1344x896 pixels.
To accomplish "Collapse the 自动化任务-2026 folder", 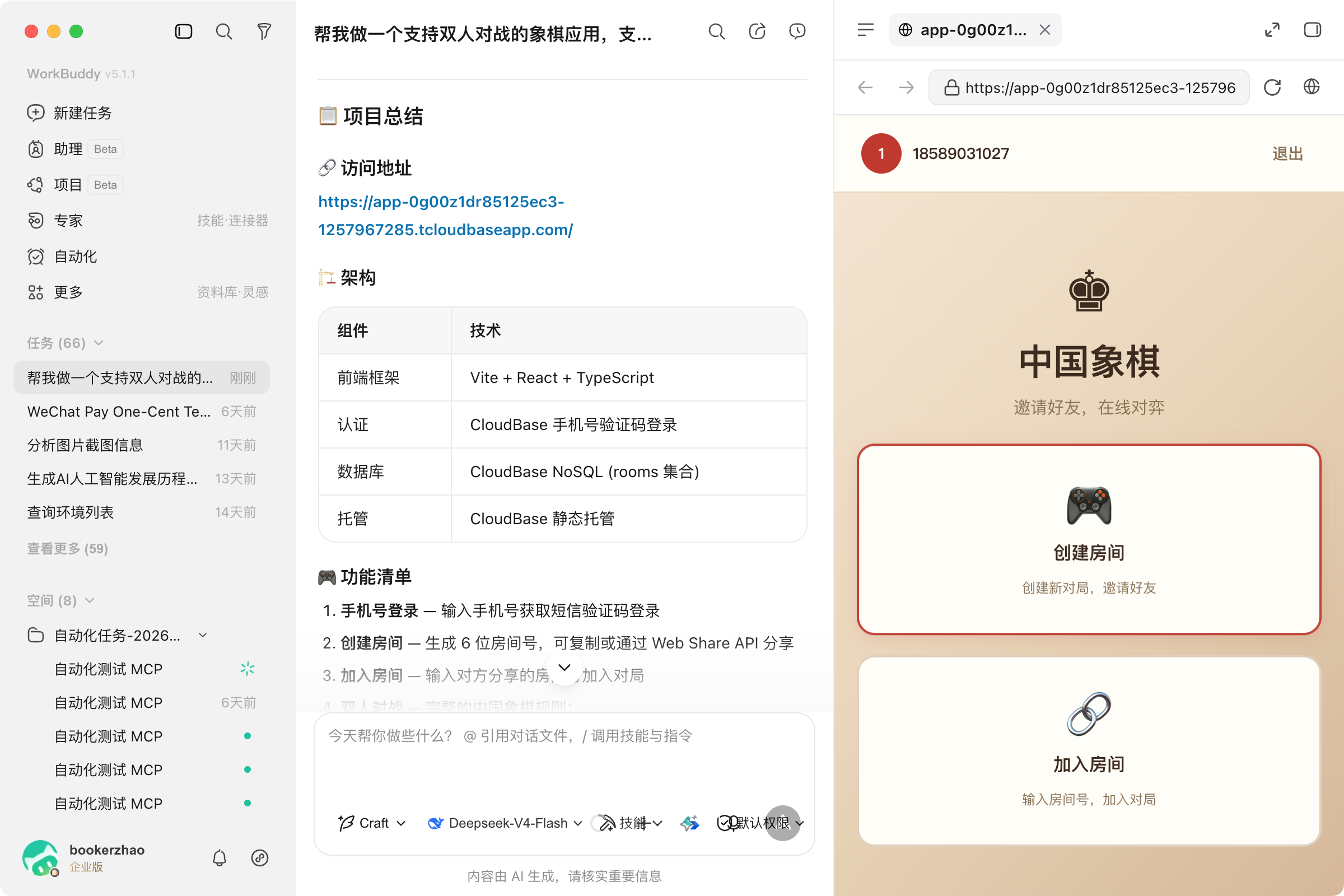I will tap(203, 636).
